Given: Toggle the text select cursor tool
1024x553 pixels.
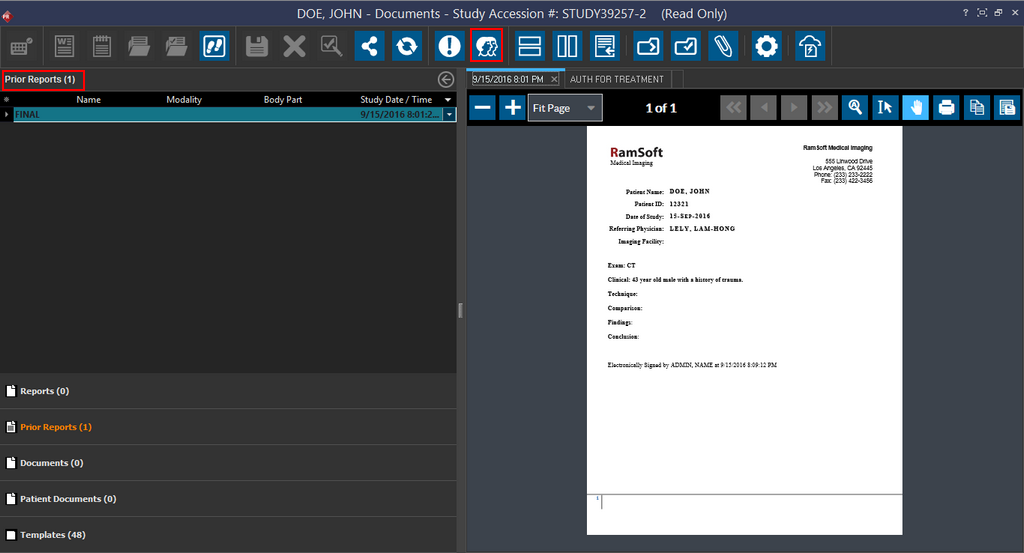Looking at the screenshot, I should point(884,108).
